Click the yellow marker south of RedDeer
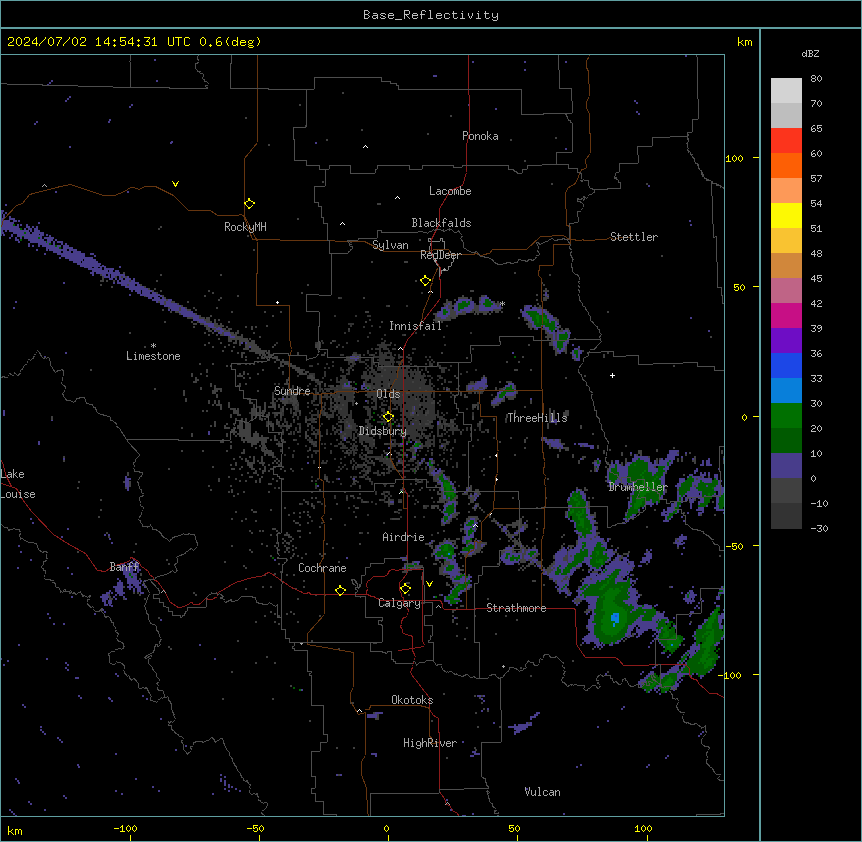This screenshot has height=842, width=862. point(425,281)
